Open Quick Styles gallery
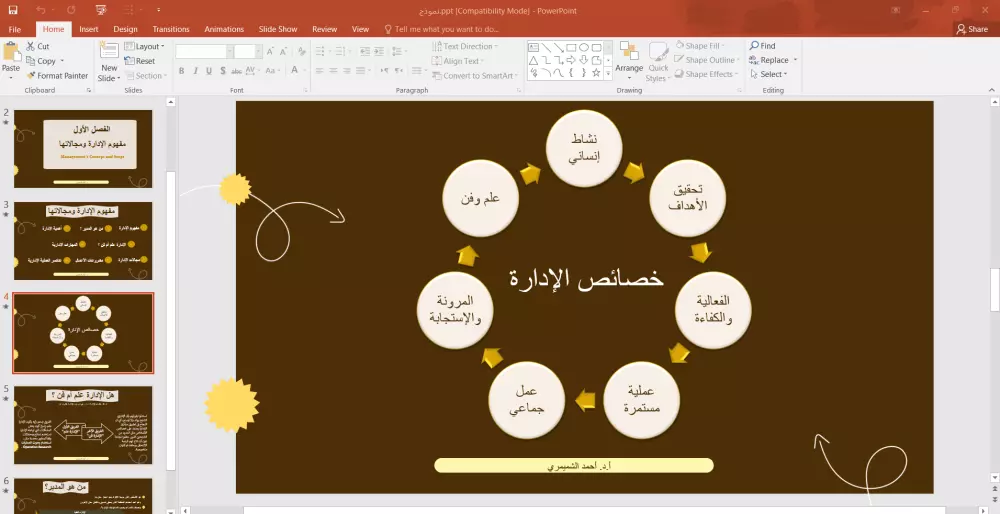 coord(658,62)
